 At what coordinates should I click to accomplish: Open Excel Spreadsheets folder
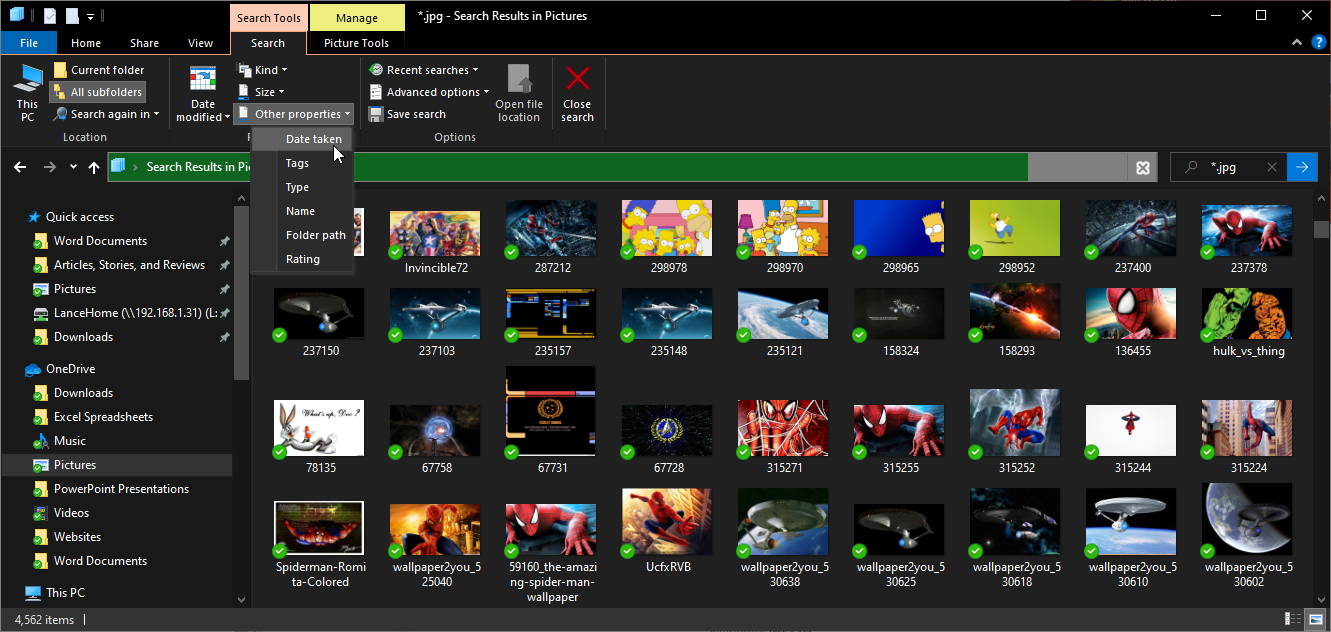(103, 417)
